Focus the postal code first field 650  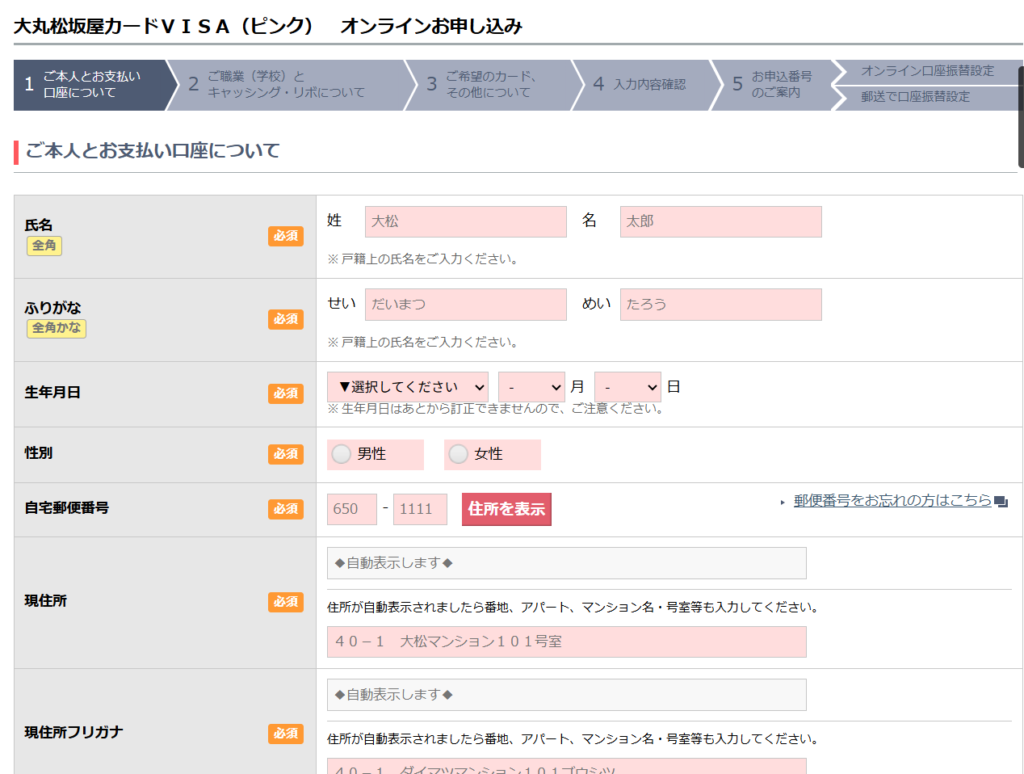(352, 509)
